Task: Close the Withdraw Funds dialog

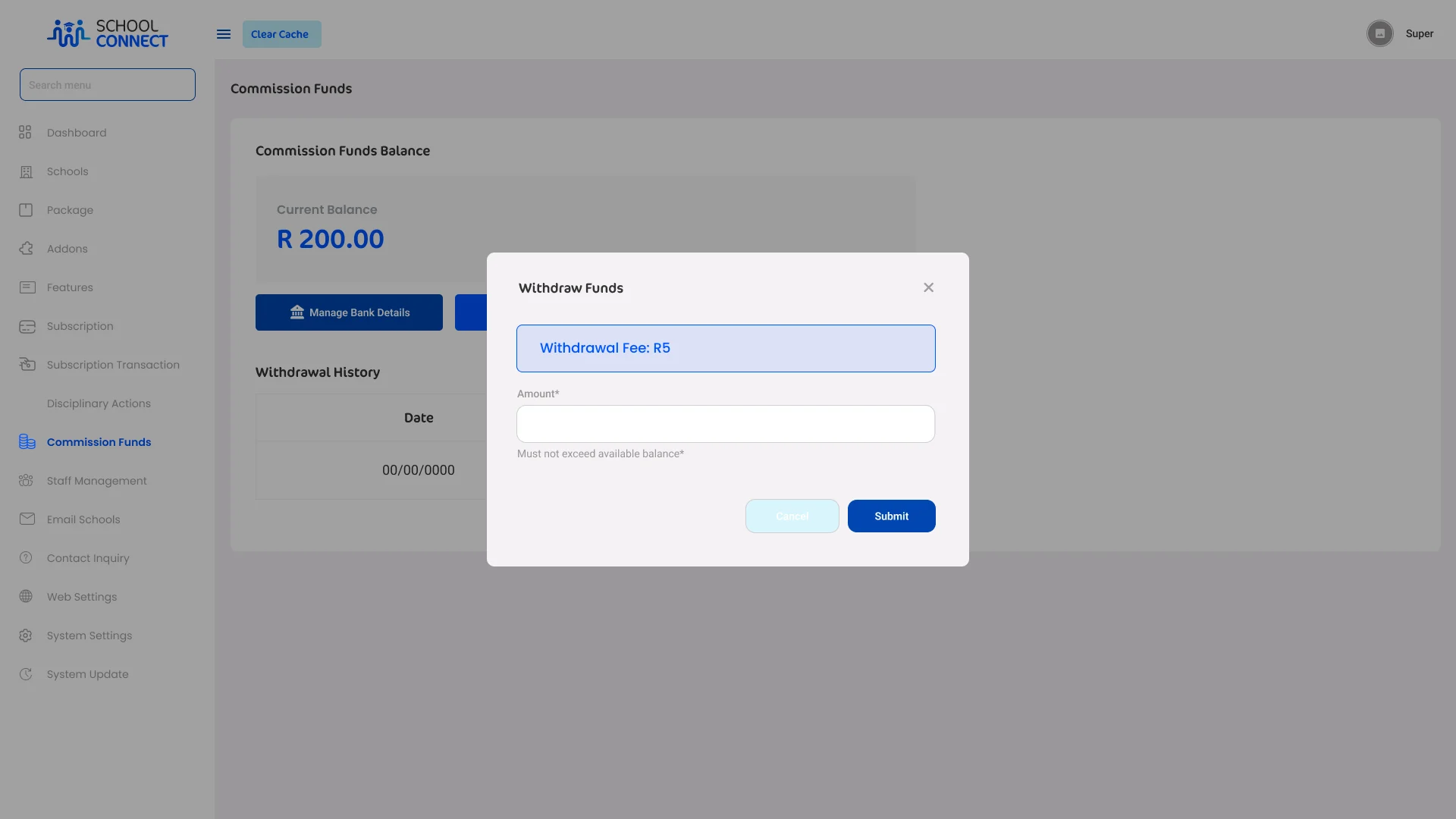Action: 928,287
